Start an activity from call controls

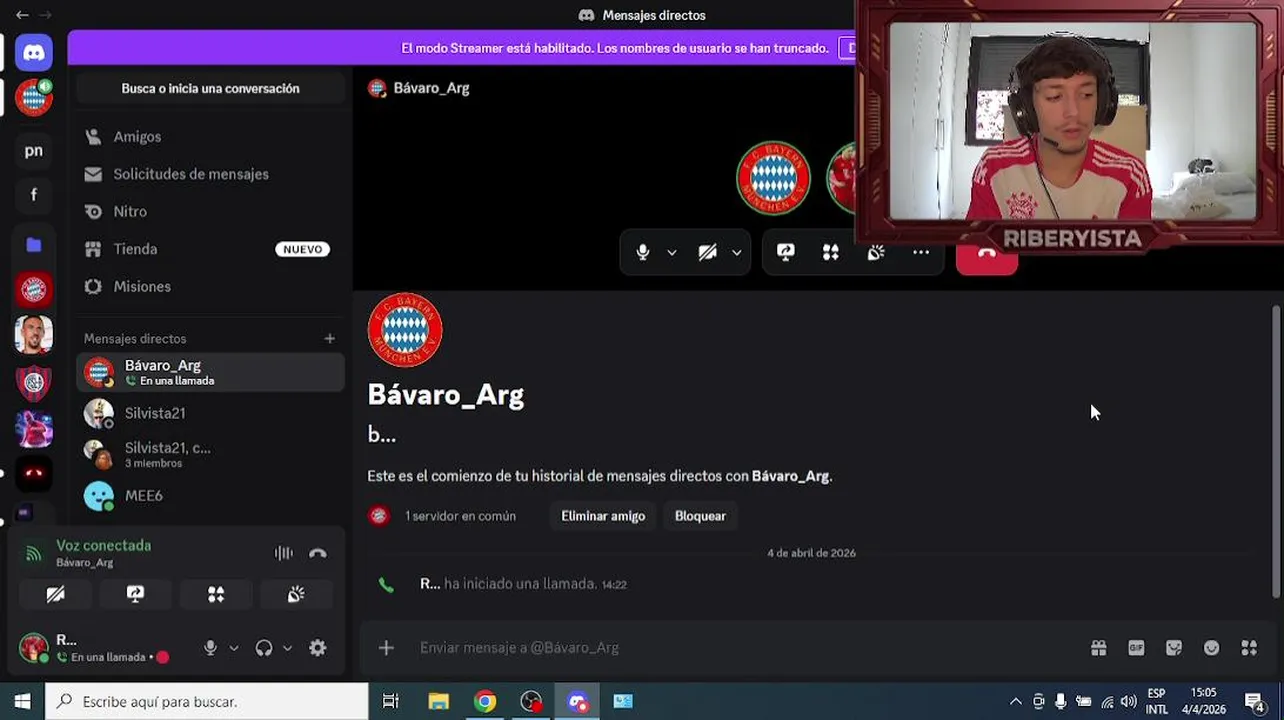point(831,253)
